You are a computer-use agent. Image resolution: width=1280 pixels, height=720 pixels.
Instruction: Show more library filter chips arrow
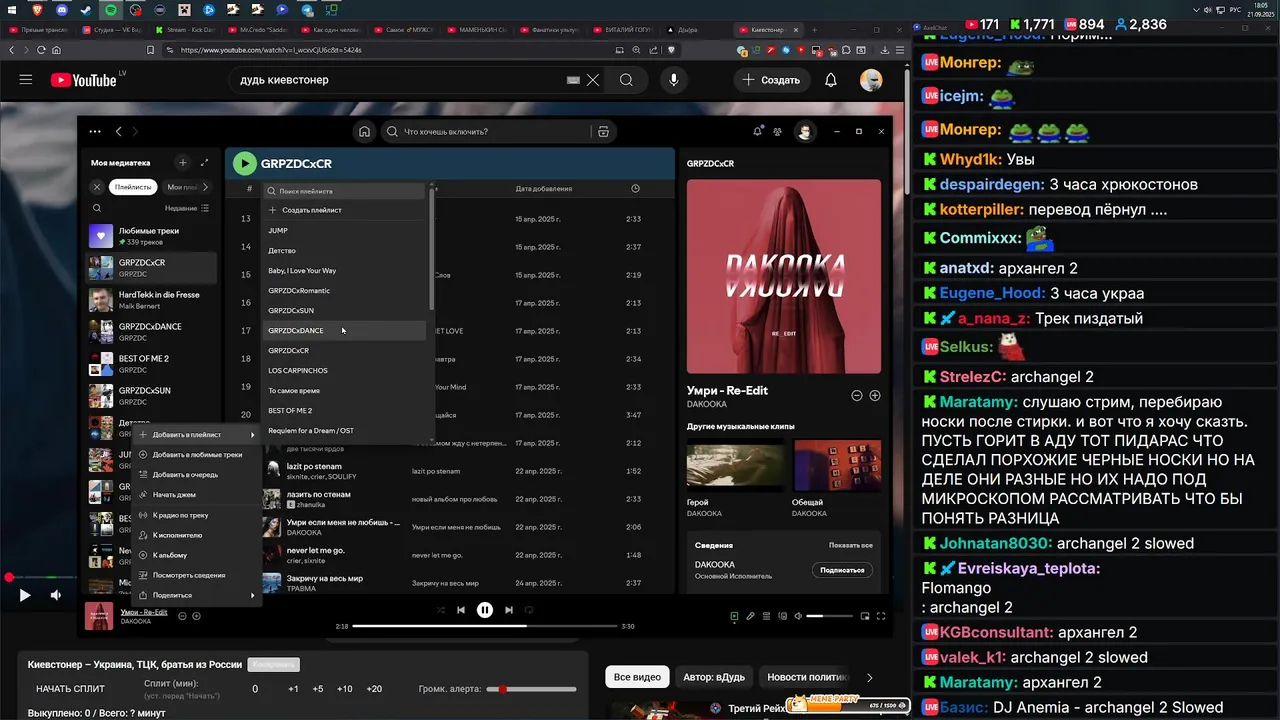coord(206,187)
